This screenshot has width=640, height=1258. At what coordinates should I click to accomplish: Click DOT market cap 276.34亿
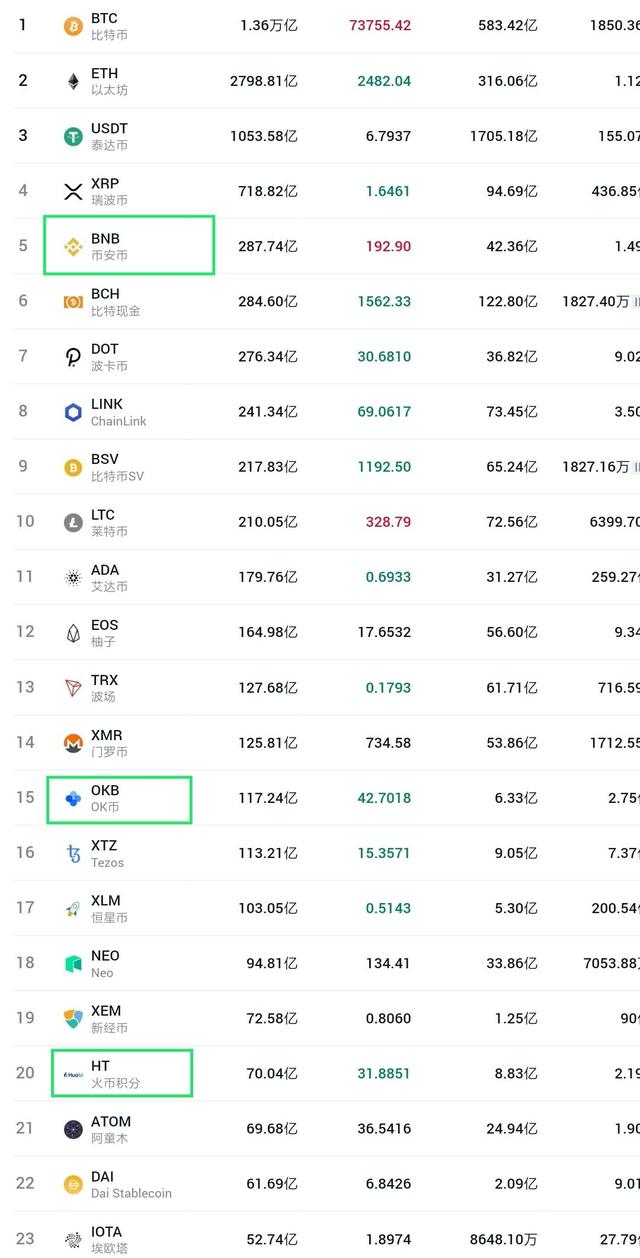coord(269,356)
